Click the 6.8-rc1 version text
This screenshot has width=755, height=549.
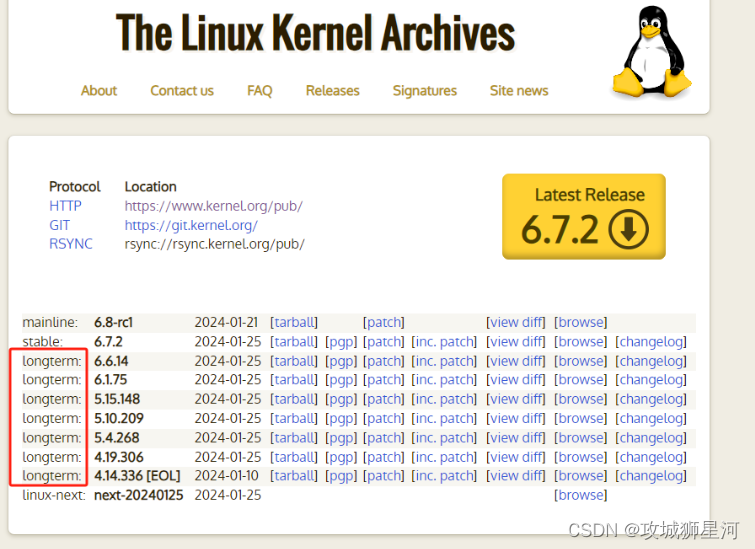pos(114,322)
